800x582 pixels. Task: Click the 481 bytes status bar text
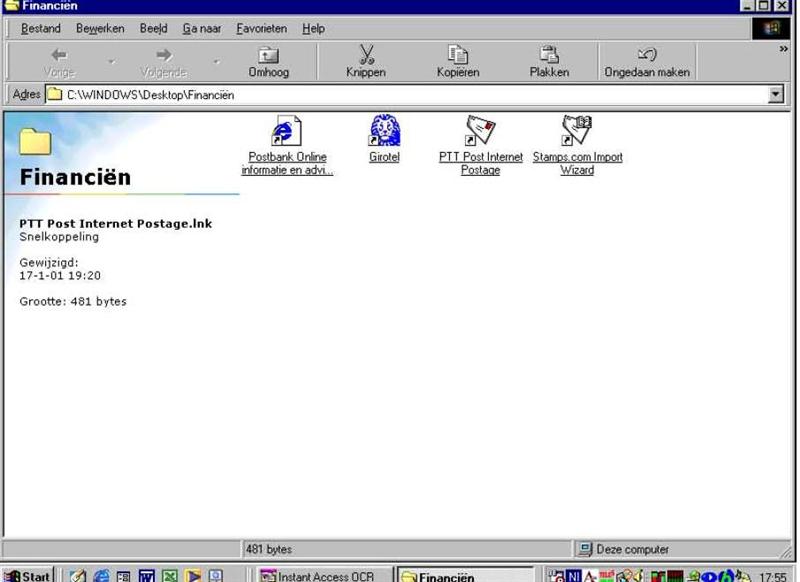point(269,549)
